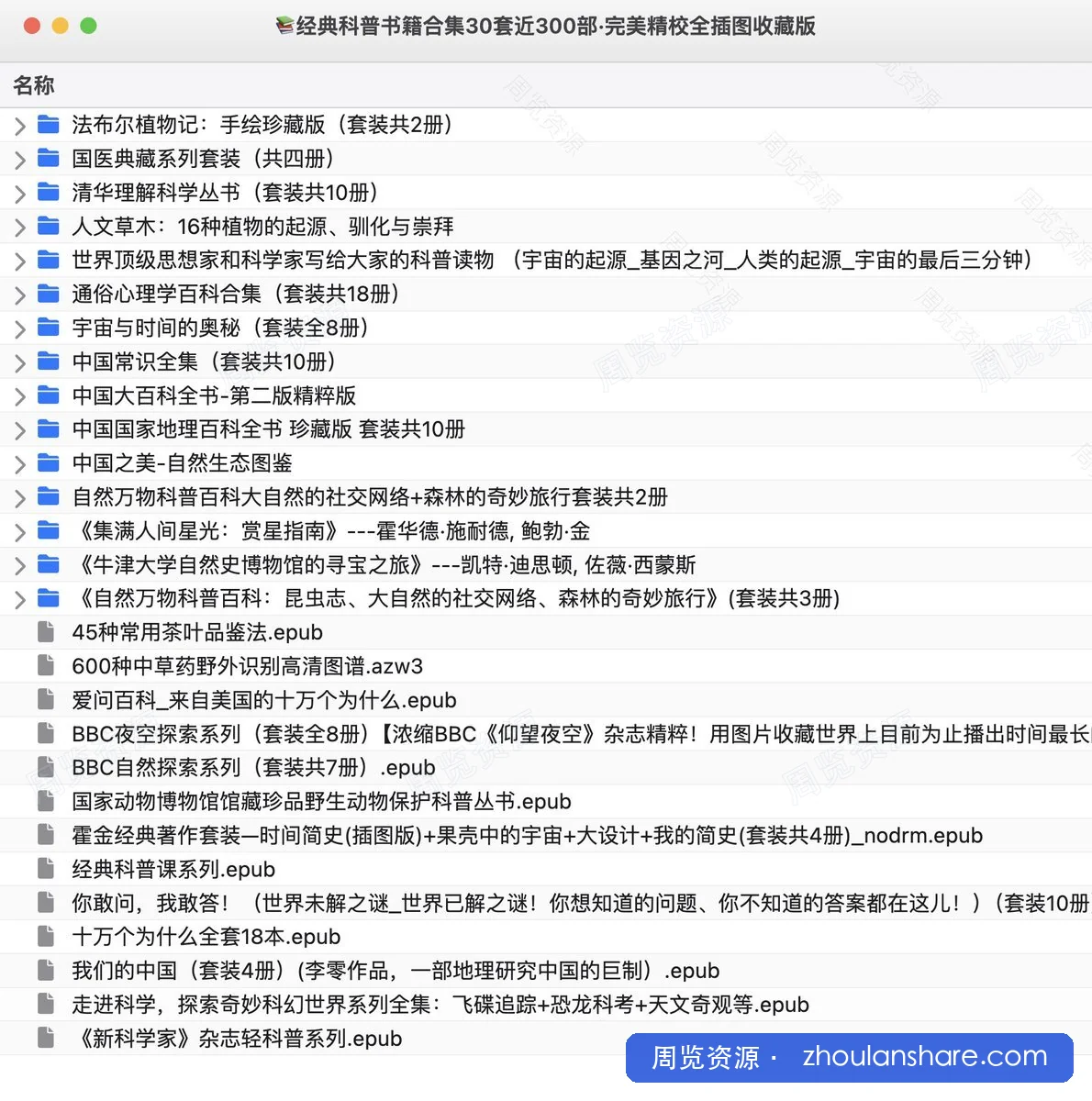Click folder icon of 清华理解科学丛书
Screen dimensions: 1092x1101
pyautogui.click(x=48, y=192)
